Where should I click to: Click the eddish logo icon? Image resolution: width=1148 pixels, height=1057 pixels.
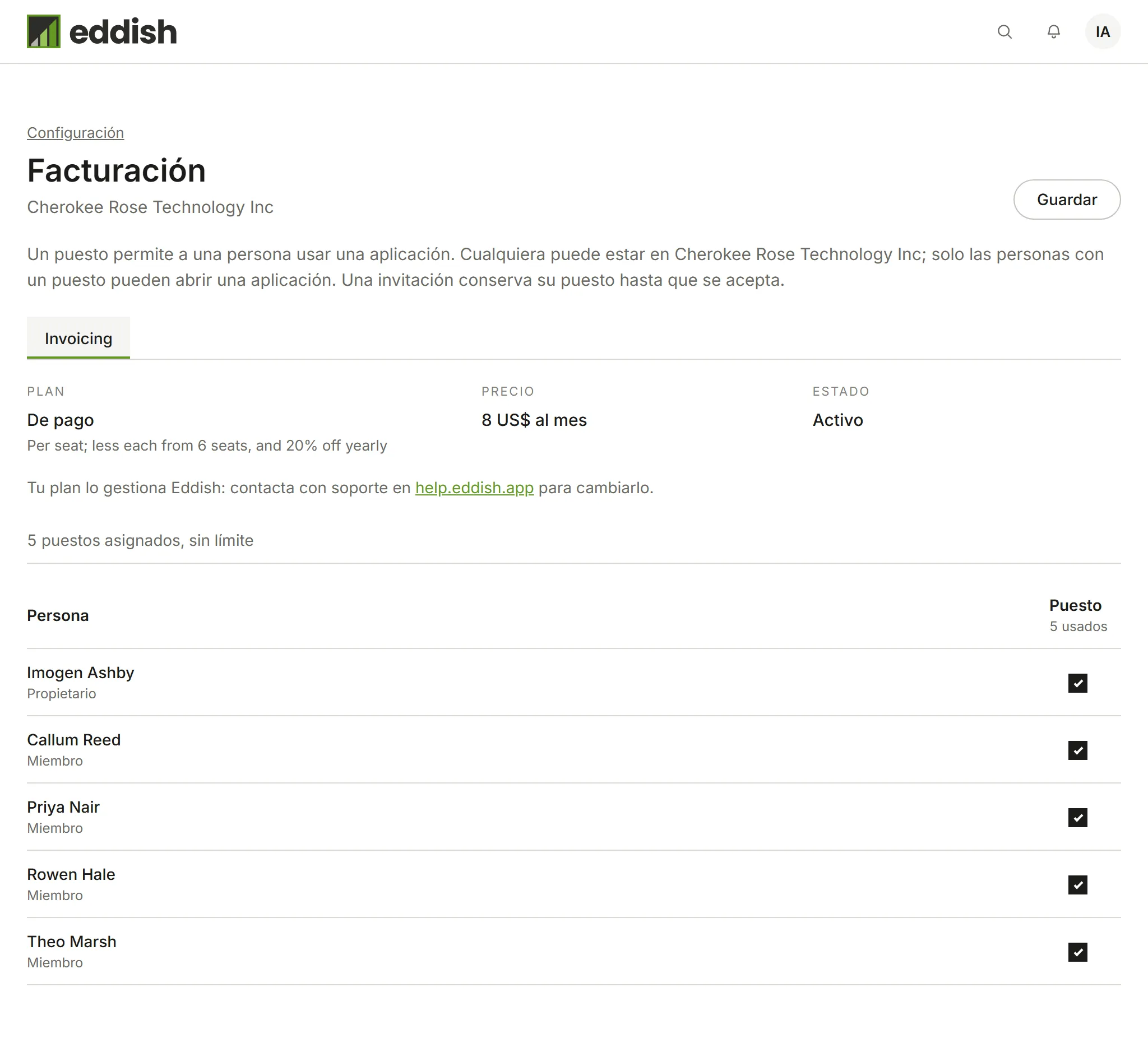[44, 31]
